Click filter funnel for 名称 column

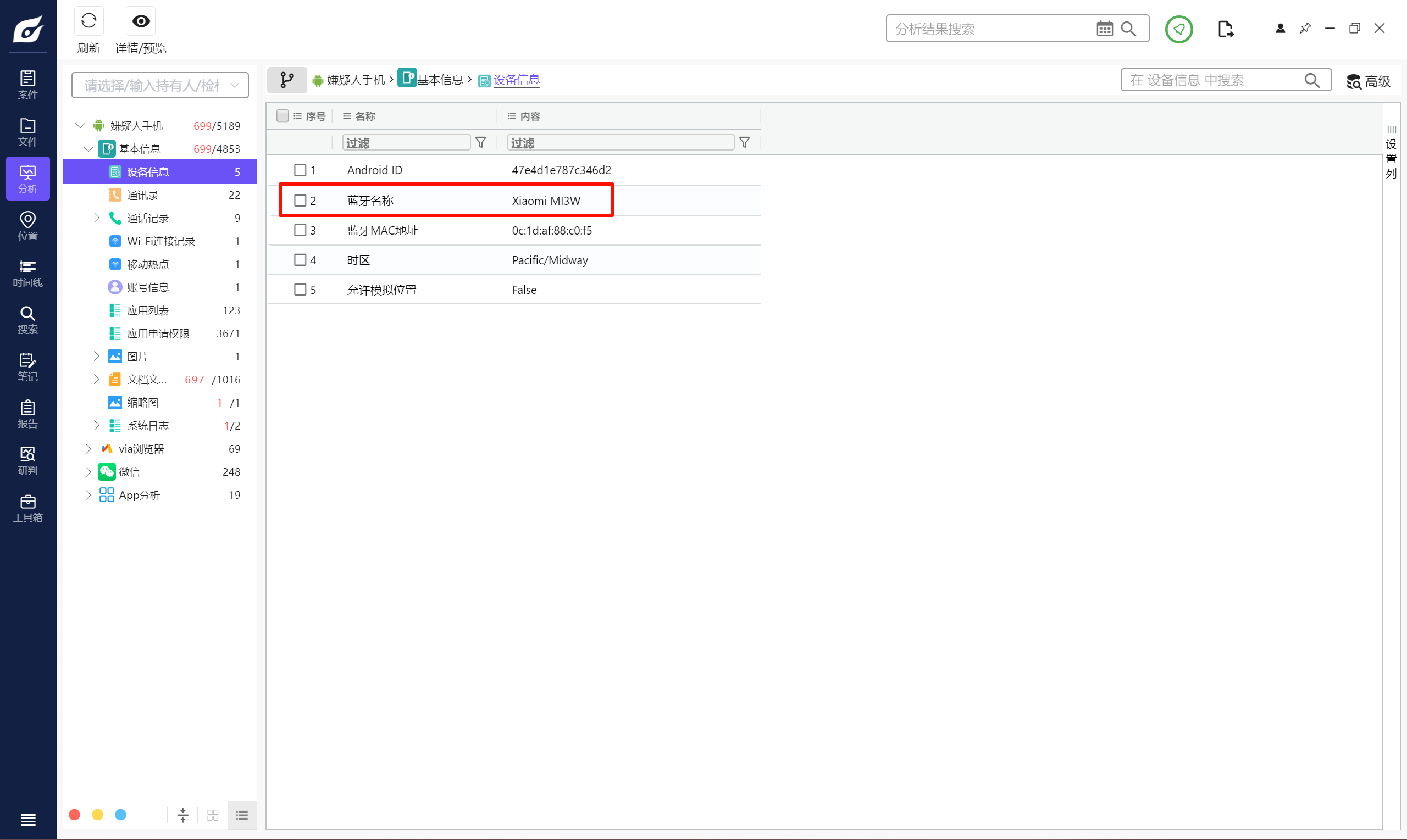[x=481, y=143]
